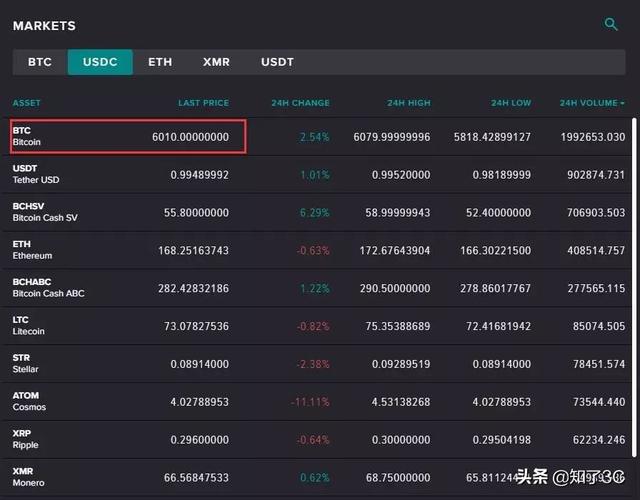
Task: Click Ethereum 24h low 166.30221500
Action: [x=496, y=251]
